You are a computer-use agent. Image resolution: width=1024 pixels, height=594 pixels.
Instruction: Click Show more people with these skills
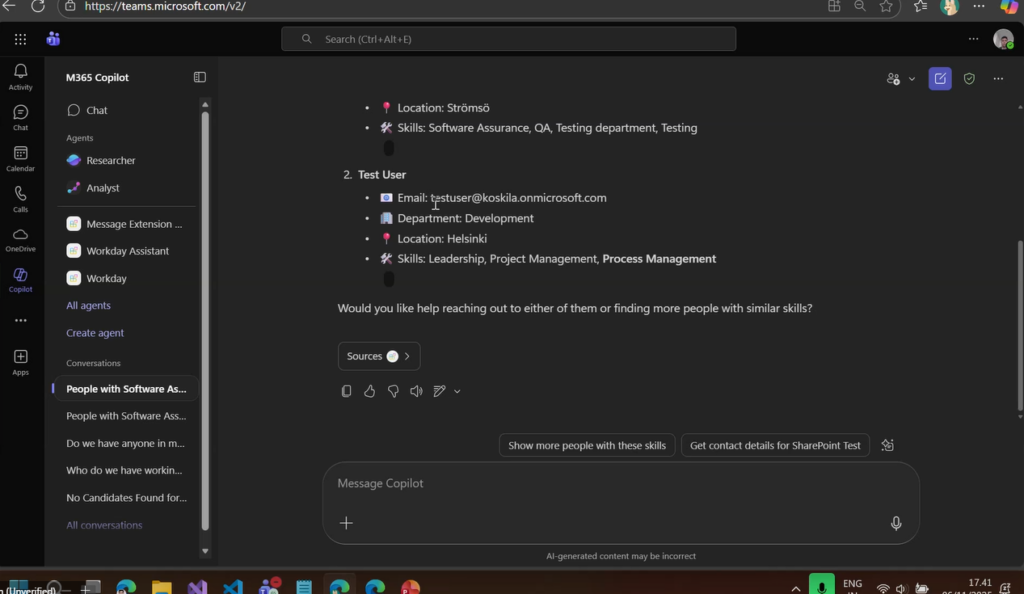(x=586, y=445)
